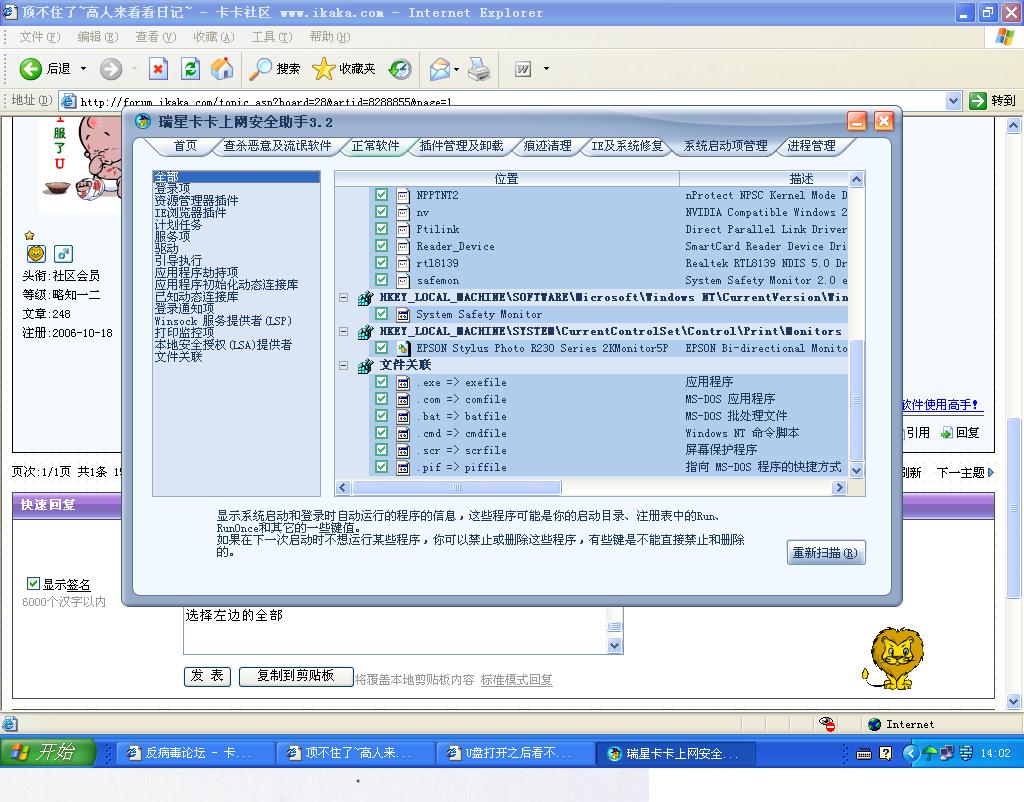Viewport: 1024px width, 802px height.
Task: Open the 文件(F) menu
Action: [x=39, y=37]
